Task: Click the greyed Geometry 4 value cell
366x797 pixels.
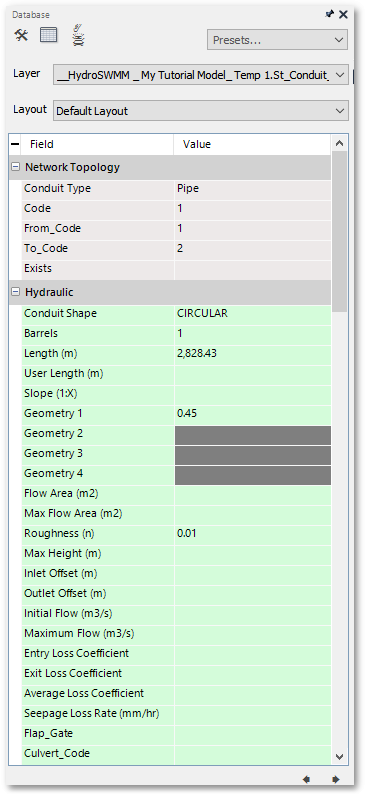Action: (253, 476)
